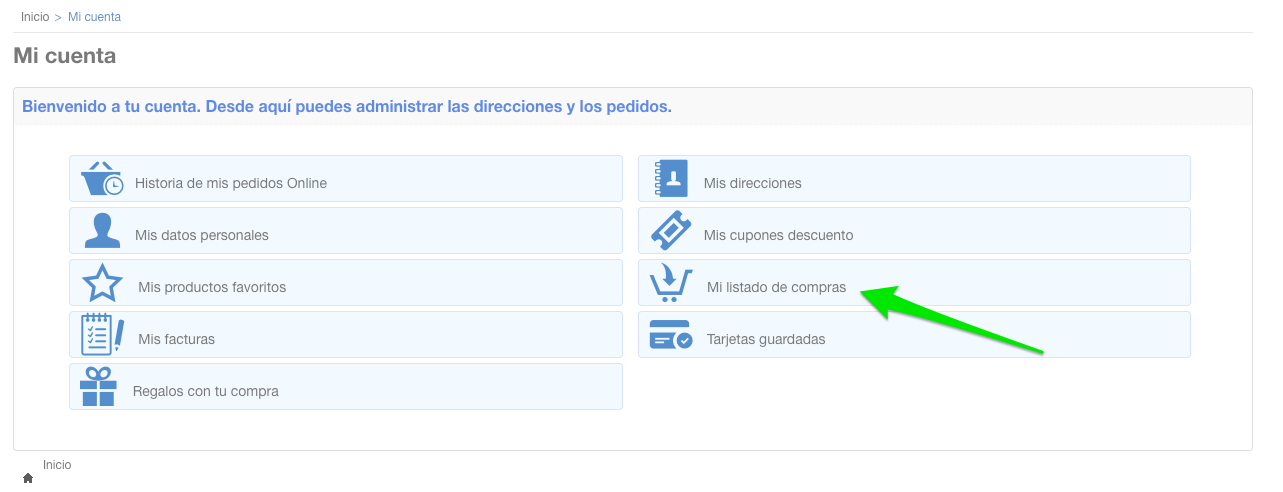Click the invoices checklist icon

[102, 335]
